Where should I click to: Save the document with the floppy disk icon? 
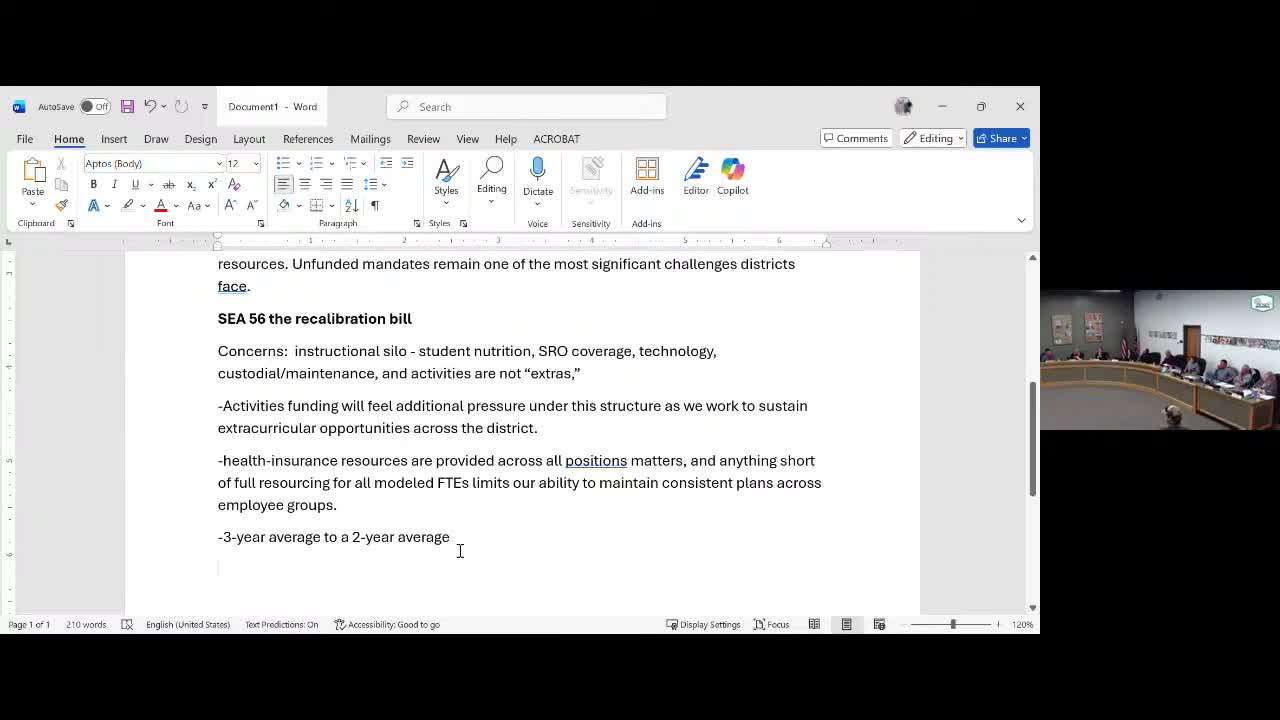(127, 107)
